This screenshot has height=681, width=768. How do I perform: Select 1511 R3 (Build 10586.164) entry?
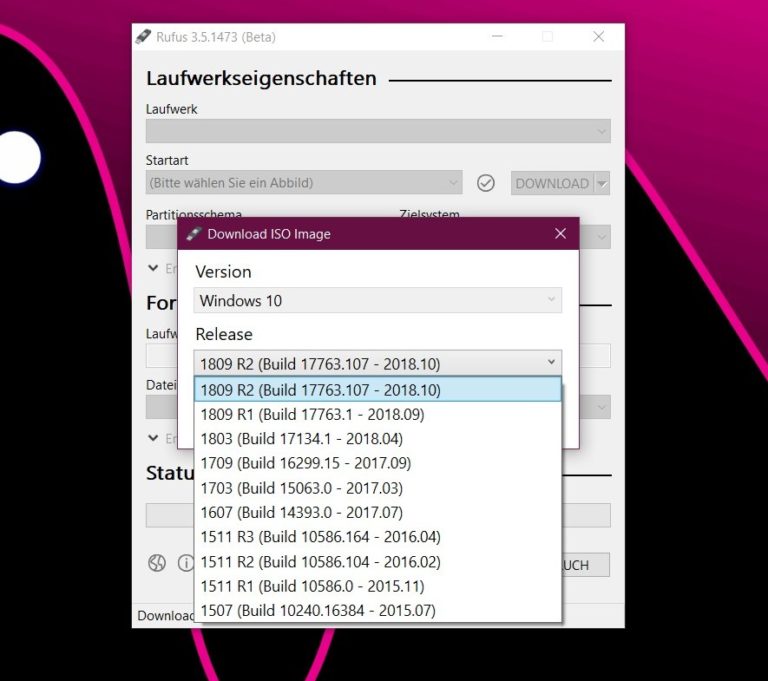[x=378, y=537]
